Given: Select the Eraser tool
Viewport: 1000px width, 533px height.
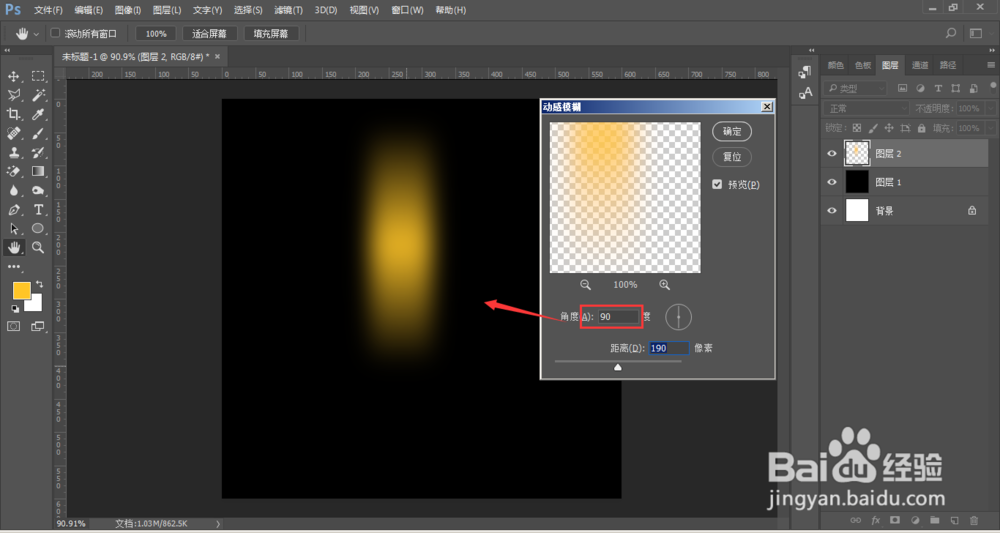Looking at the screenshot, I should coord(13,171).
